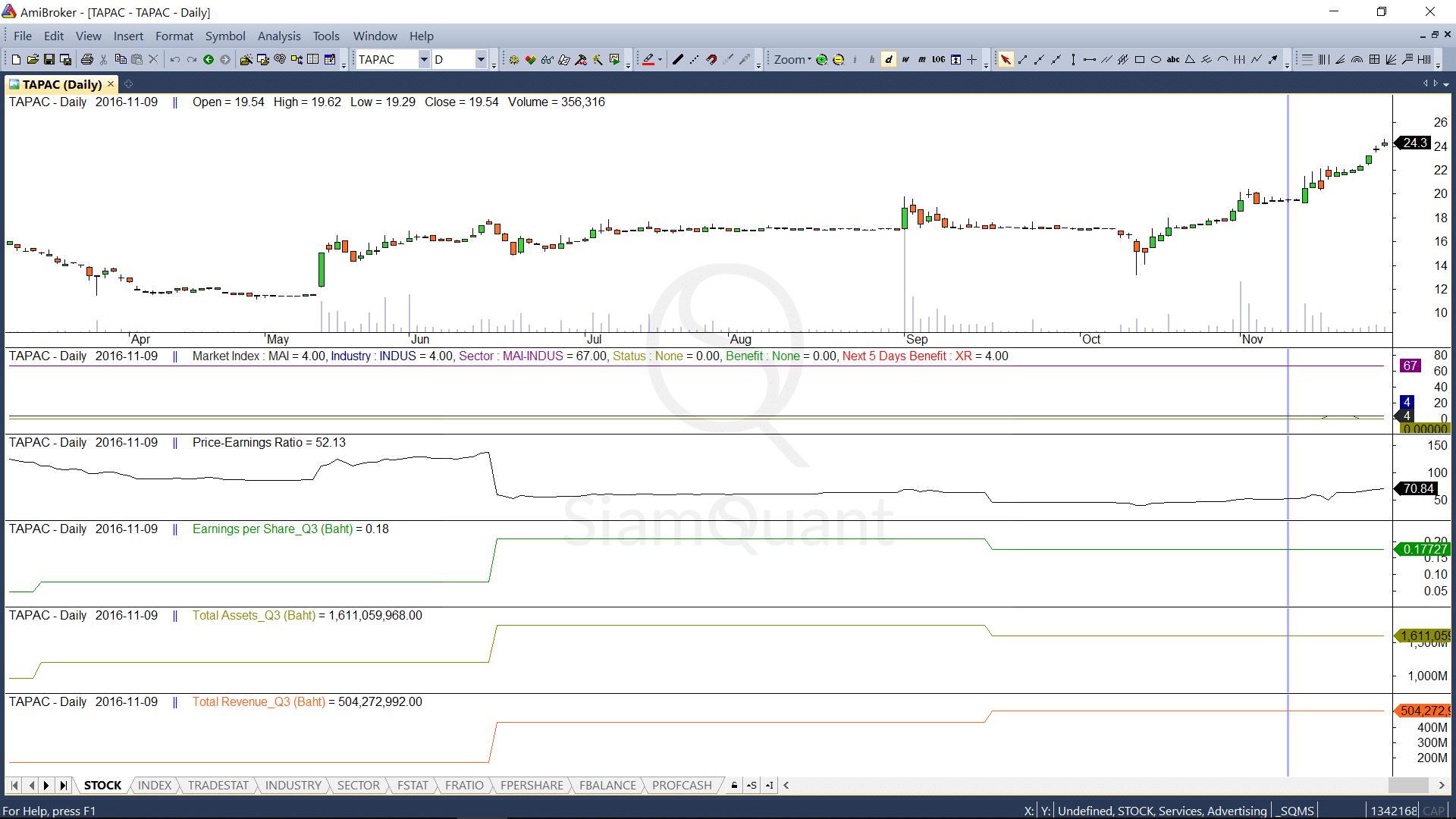Open the line color picker dropdown
This screenshot has height=819, width=1456.
tap(660, 59)
